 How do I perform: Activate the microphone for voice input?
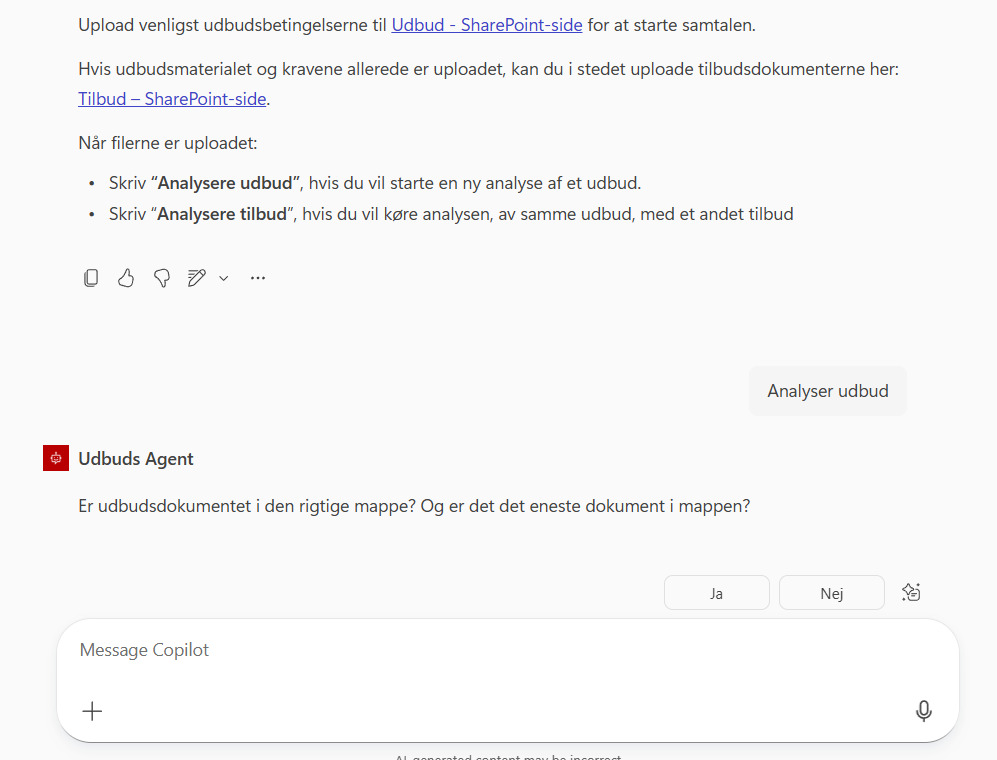coord(923,711)
